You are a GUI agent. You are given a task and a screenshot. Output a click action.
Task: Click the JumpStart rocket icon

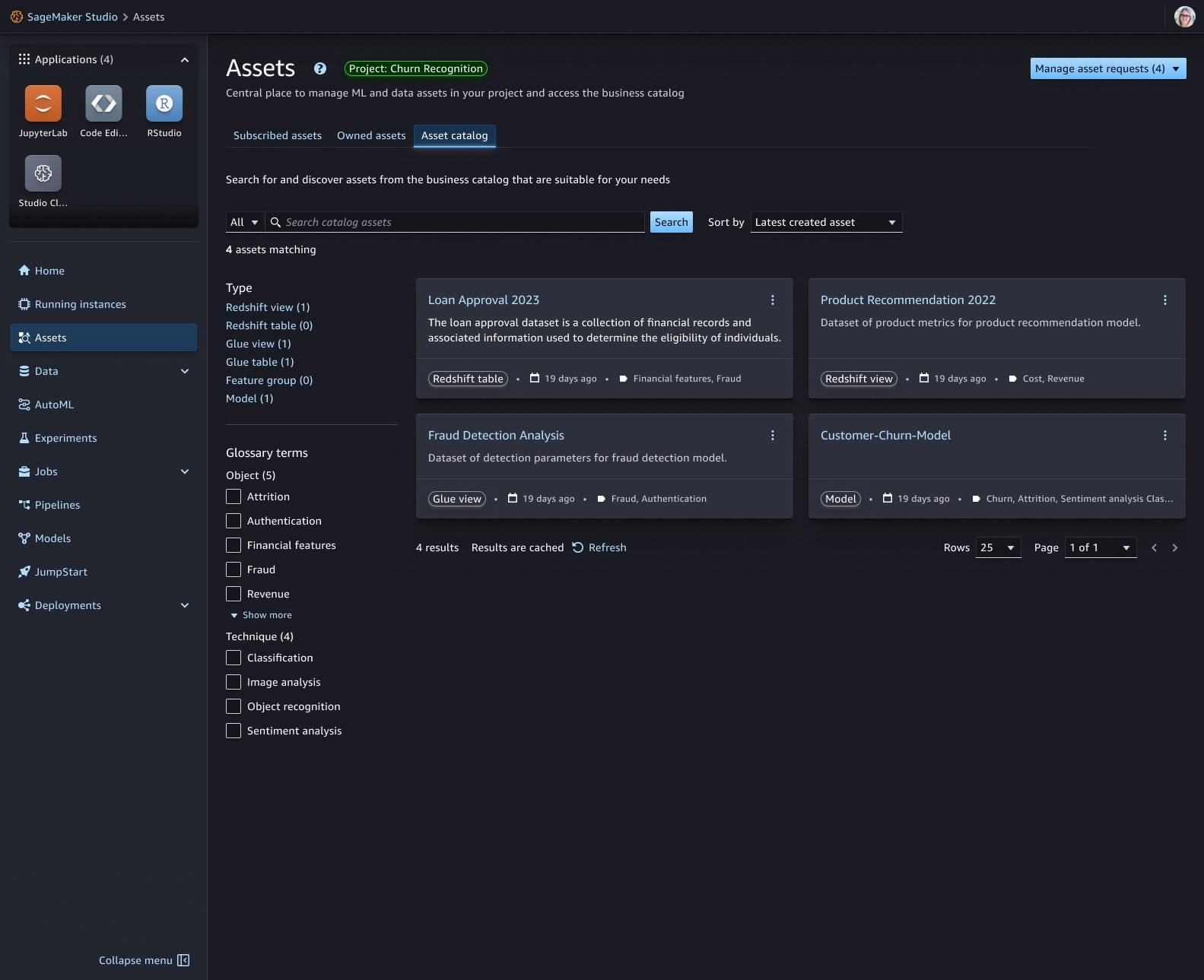tap(24, 572)
